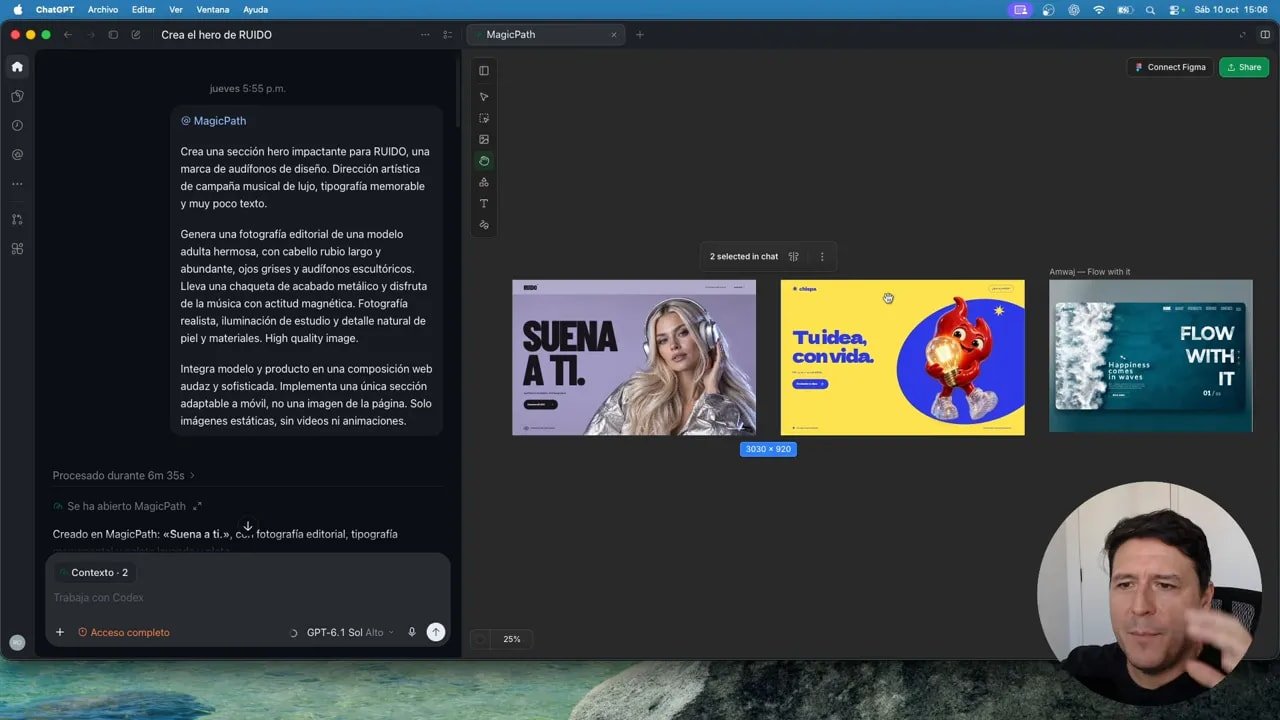The image size is (1280, 720).
Task: Add attachment with the plus icon
Action: pos(60,632)
